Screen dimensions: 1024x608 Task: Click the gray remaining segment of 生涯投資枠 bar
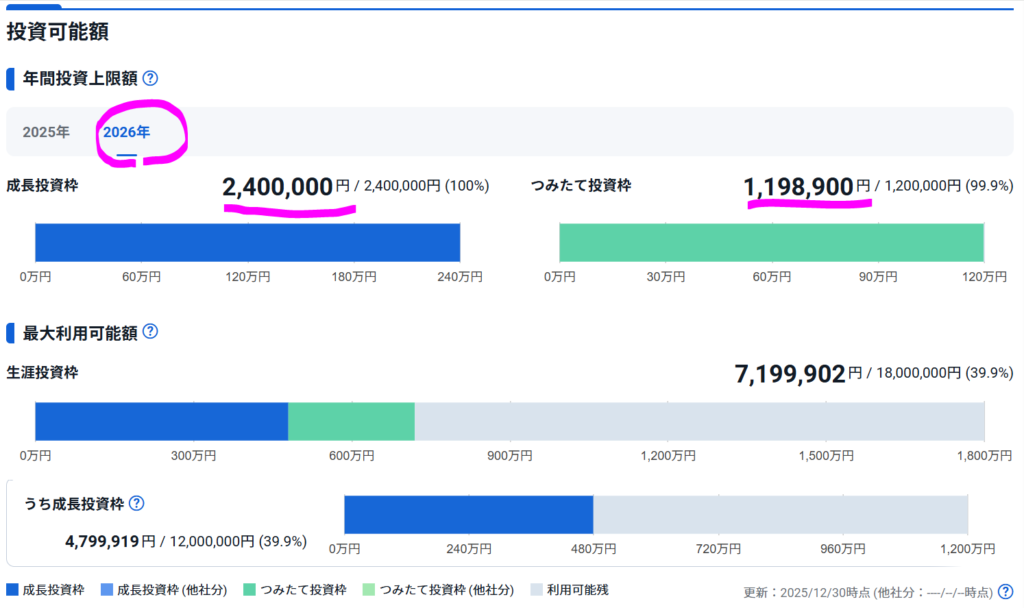699,421
